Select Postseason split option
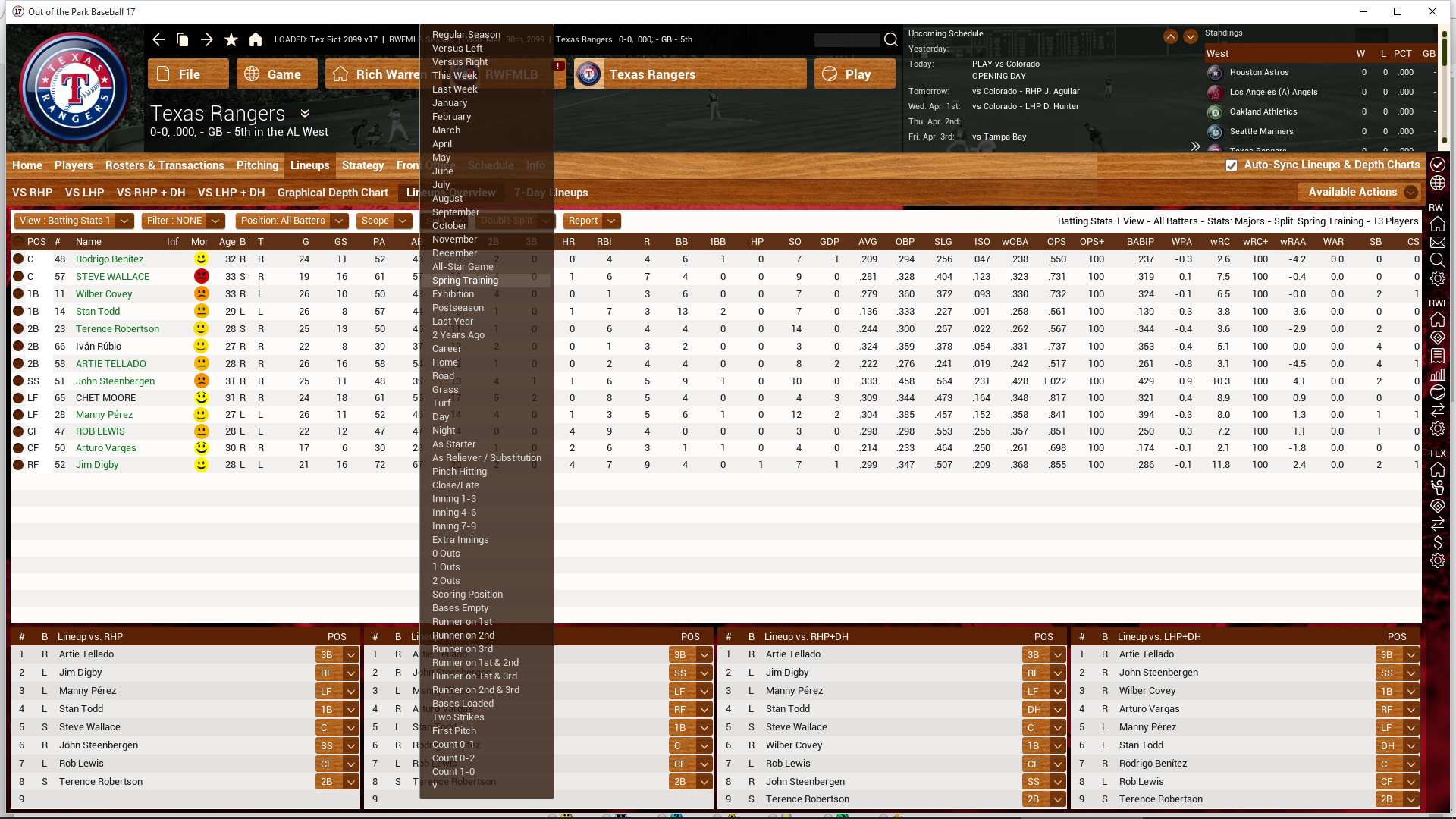This screenshot has width=1456, height=819. click(x=458, y=307)
